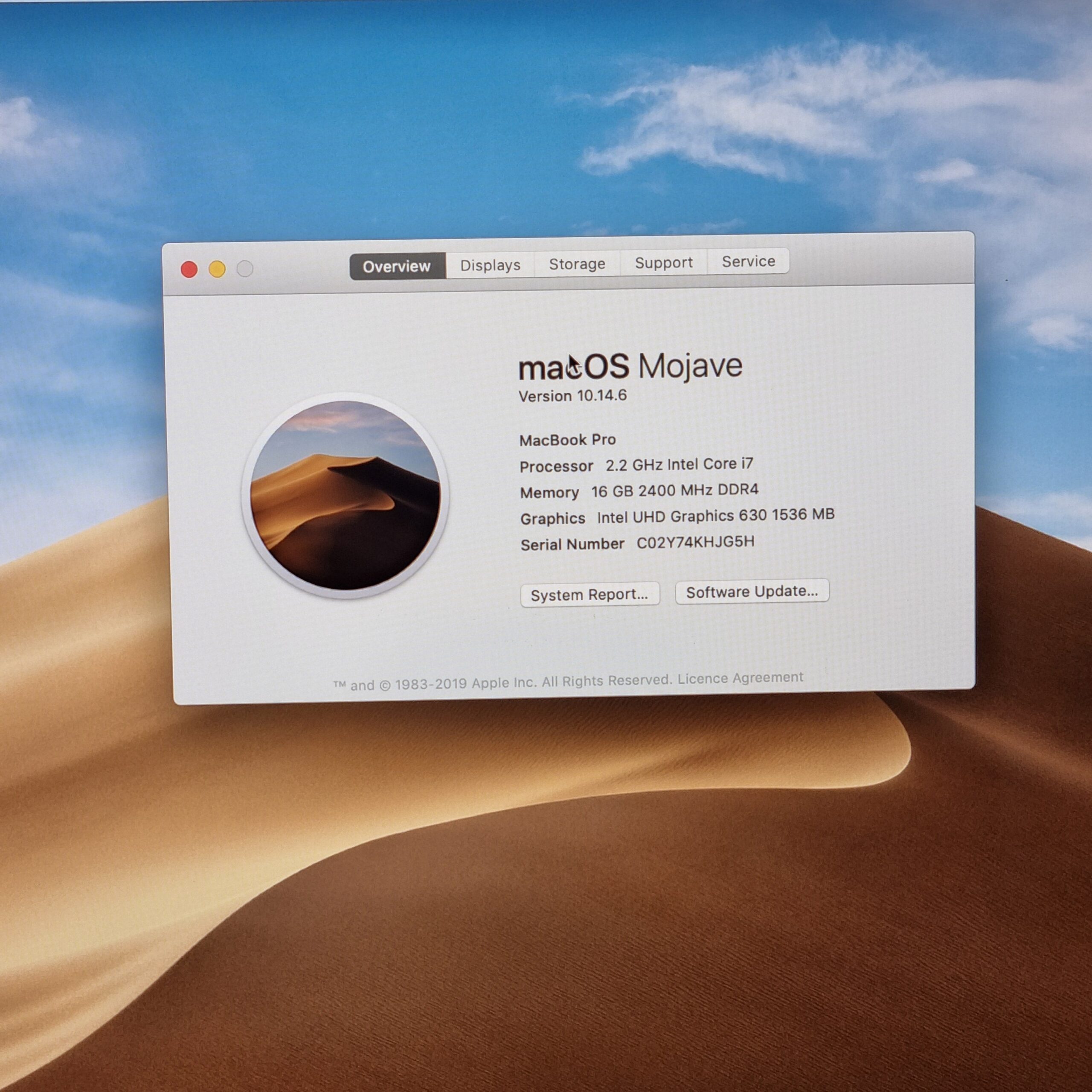Open the Licence Agreement link
1092x1092 pixels.
[741, 678]
